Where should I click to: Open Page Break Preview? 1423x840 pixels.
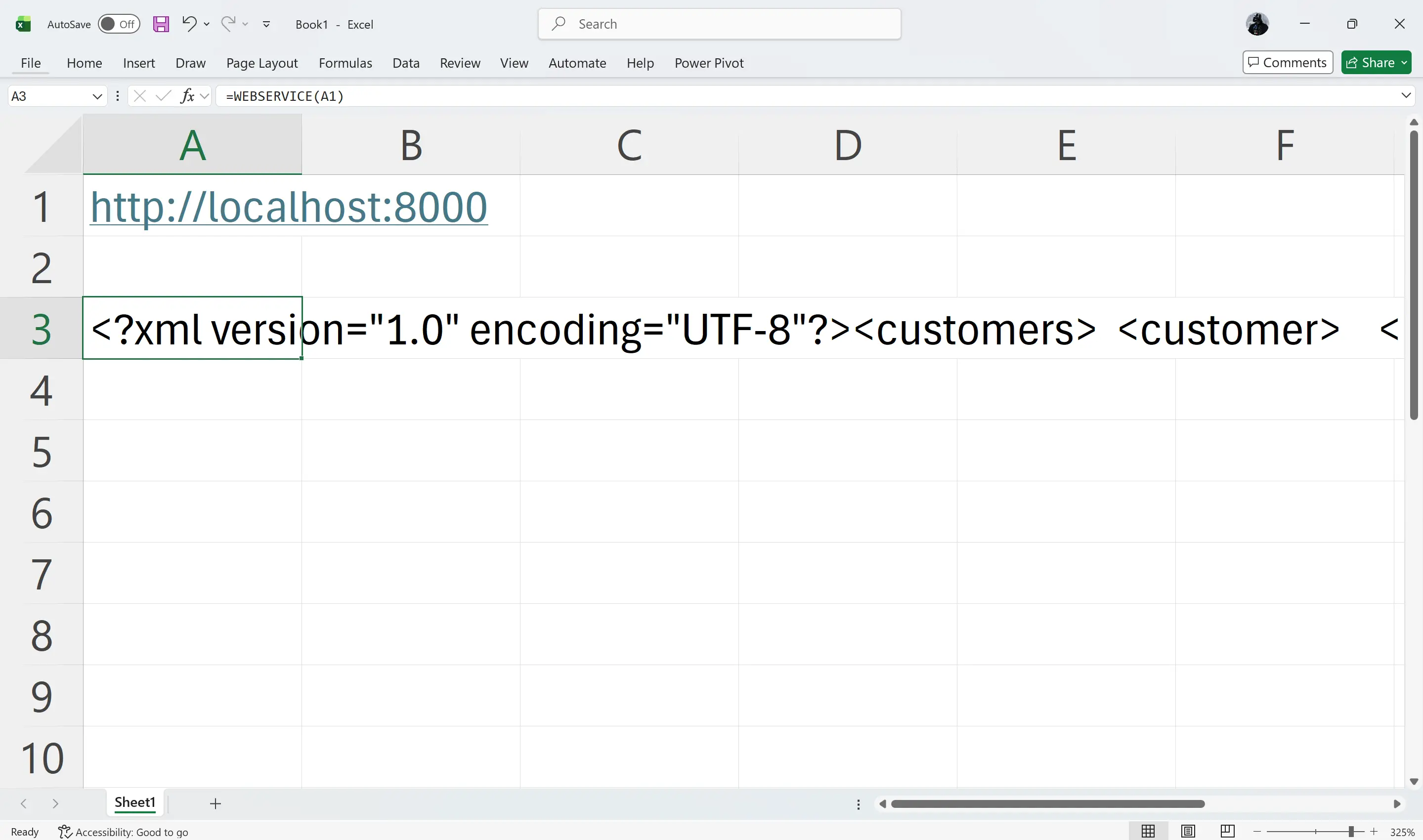pos(1227,831)
